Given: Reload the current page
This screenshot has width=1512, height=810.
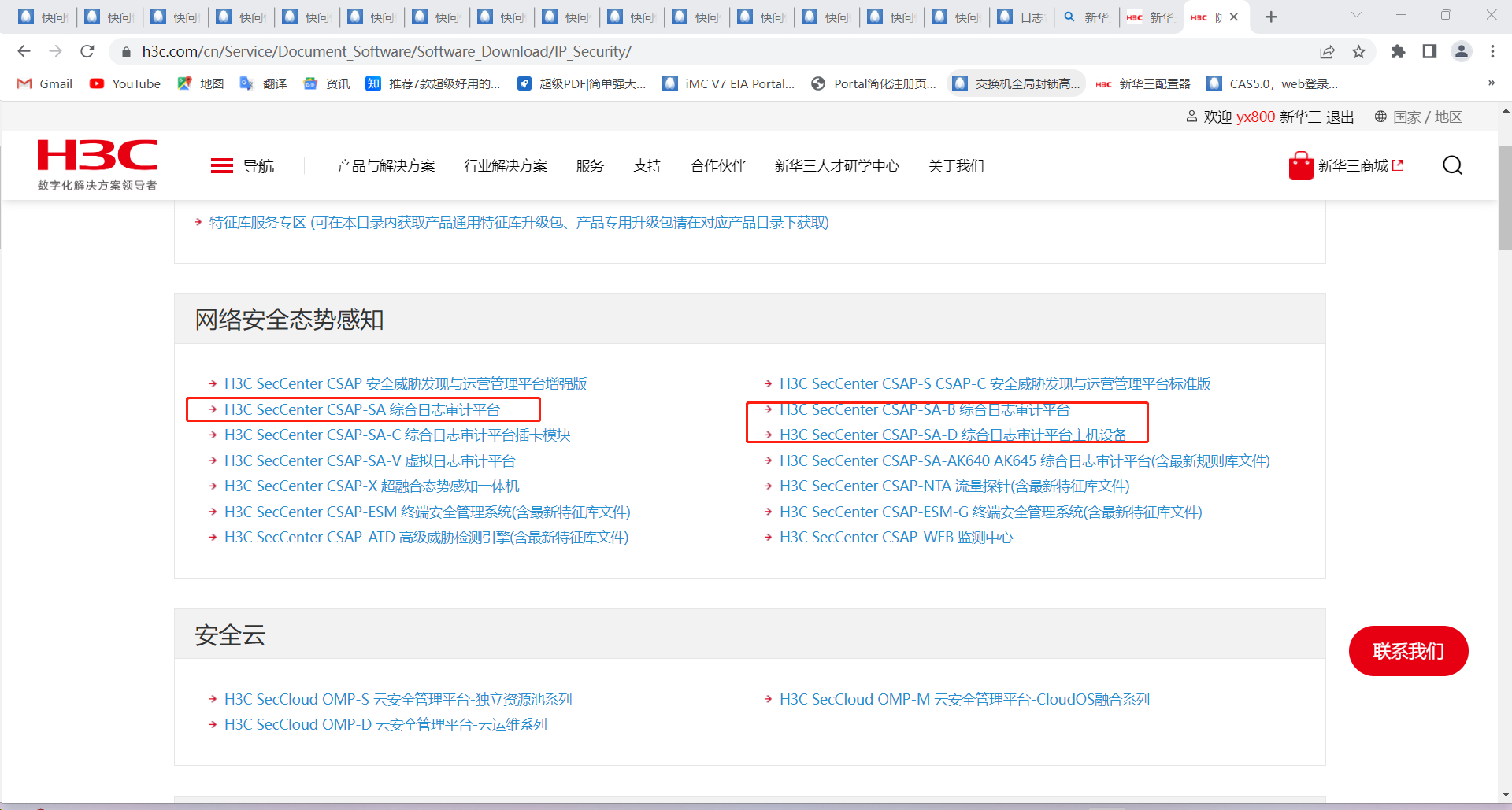Looking at the screenshot, I should [x=87, y=51].
